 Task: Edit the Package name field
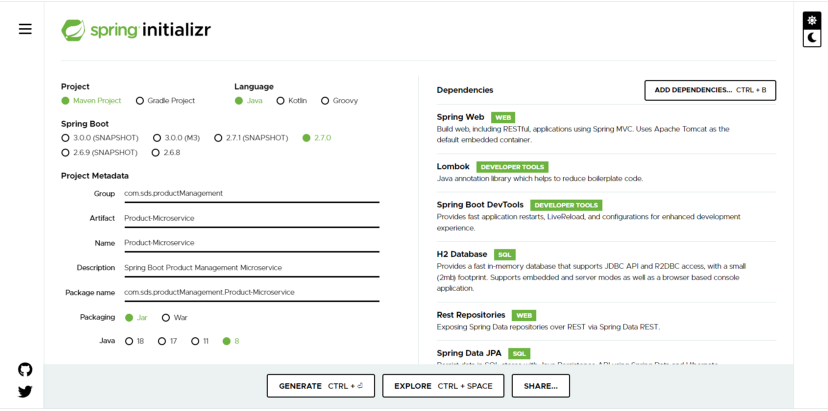tap(251, 292)
